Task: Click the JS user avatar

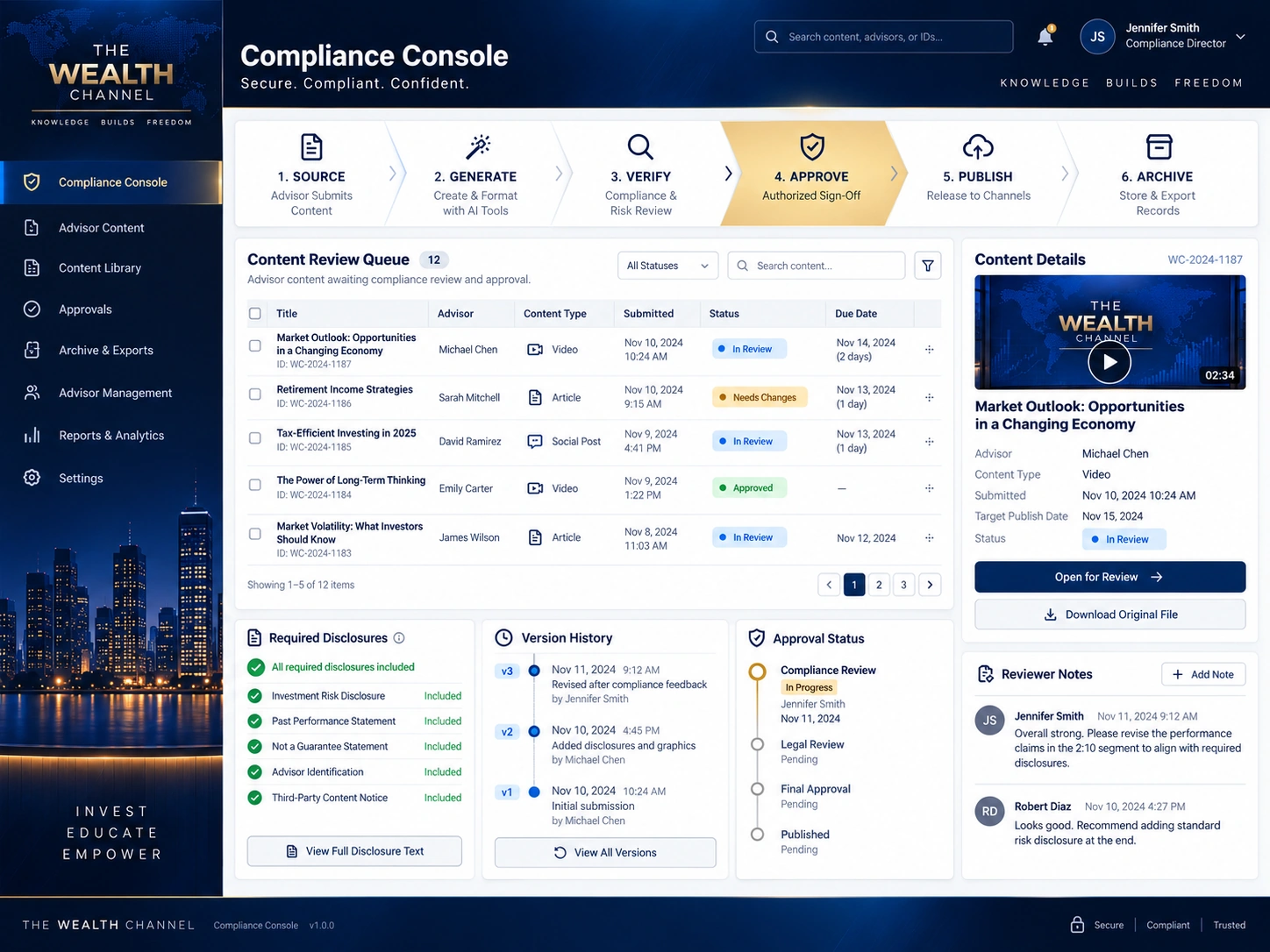Action: tap(1097, 37)
